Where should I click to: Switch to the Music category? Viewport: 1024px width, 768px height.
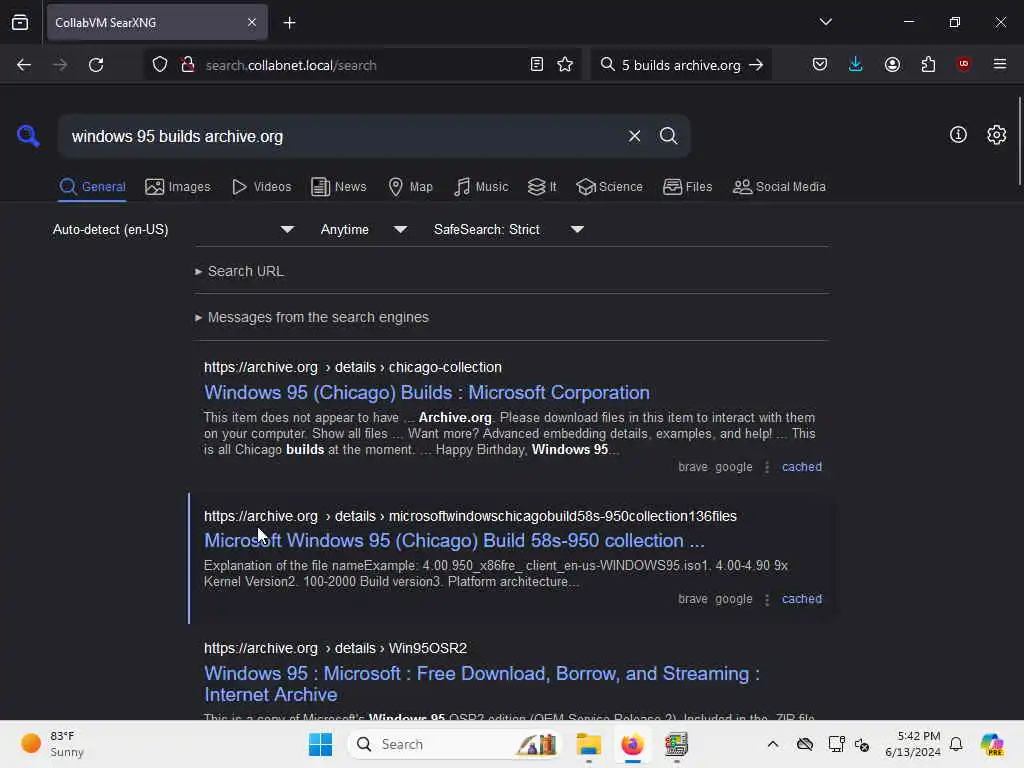[481, 187]
